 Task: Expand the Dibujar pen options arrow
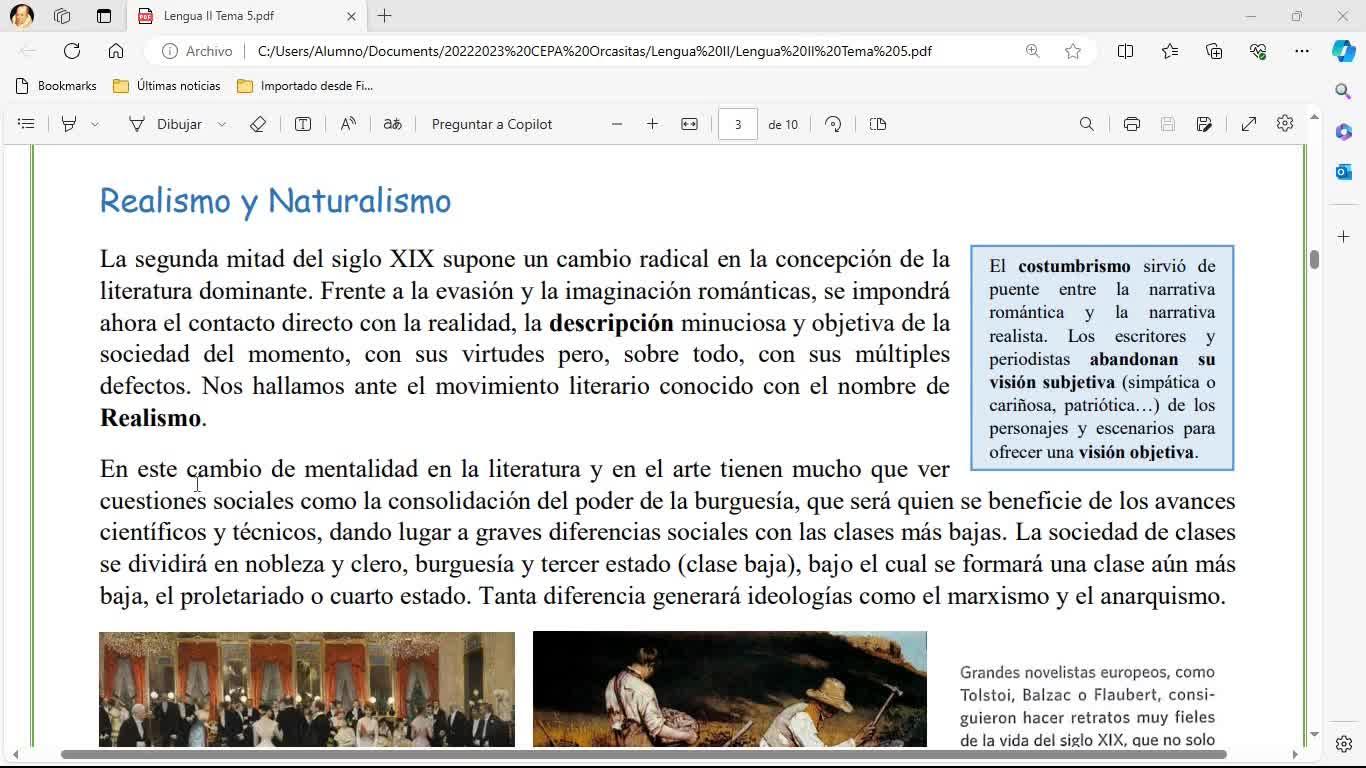222,124
